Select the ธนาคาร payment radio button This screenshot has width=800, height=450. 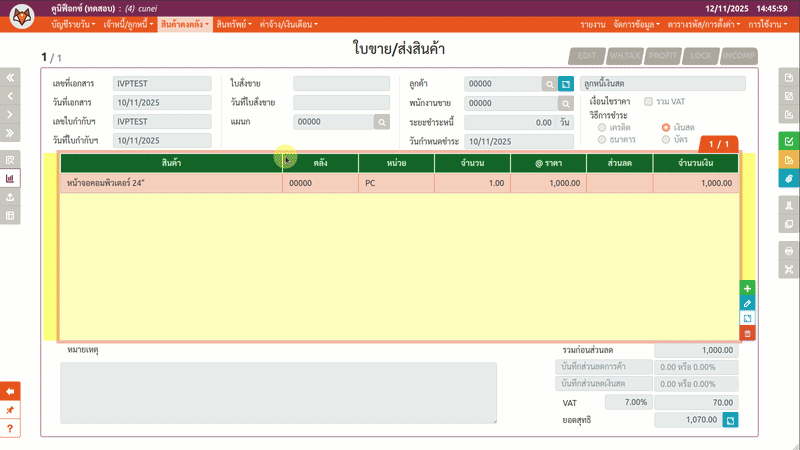(x=601, y=140)
